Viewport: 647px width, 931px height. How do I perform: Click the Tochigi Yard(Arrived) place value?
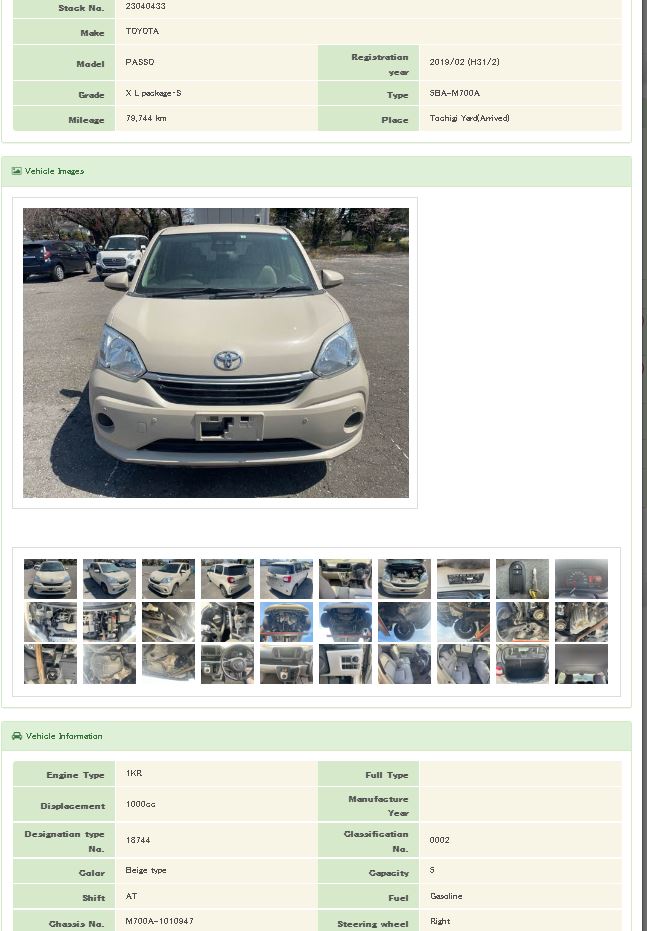[x=470, y=118]
